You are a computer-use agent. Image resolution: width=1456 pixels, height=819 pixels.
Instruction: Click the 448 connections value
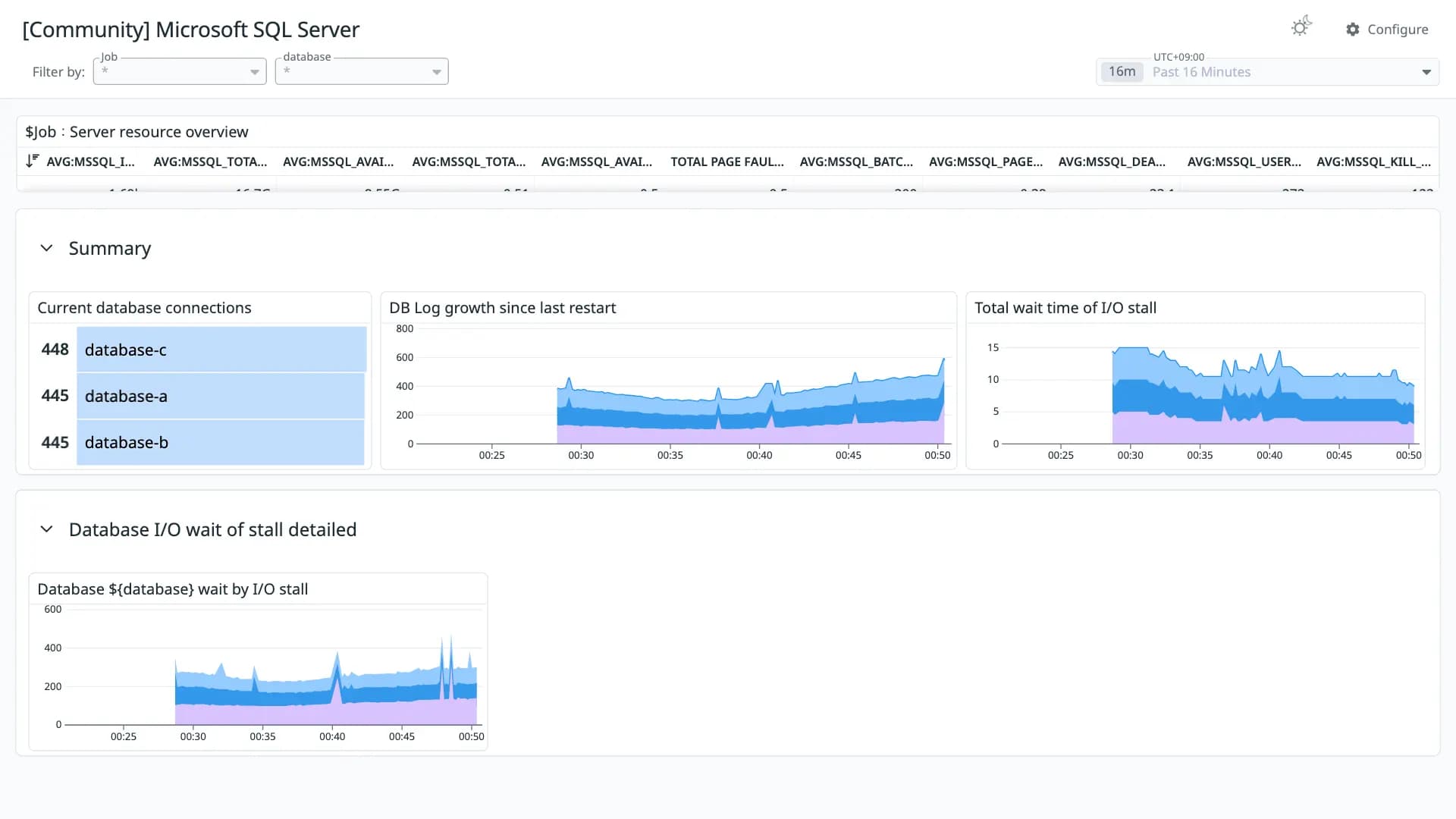coord(55,350)
